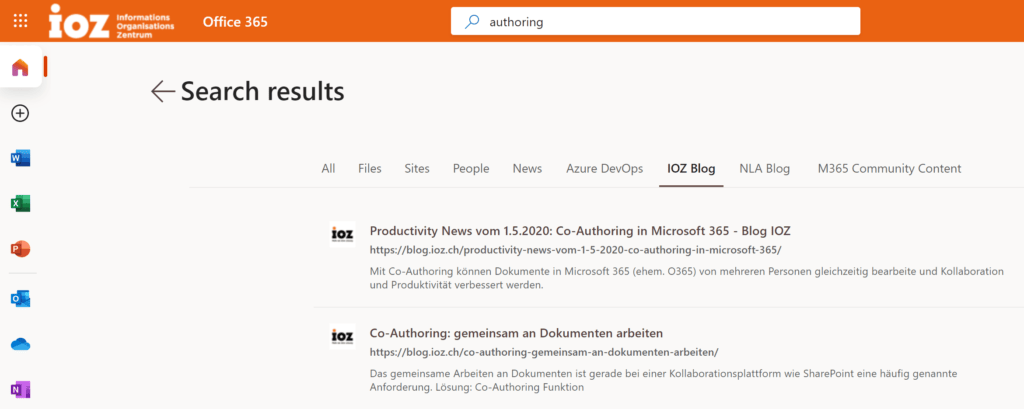This screenshot has width=1024, height=409.
Task: Open Word from the sidebar
Action: click(20, 158)
